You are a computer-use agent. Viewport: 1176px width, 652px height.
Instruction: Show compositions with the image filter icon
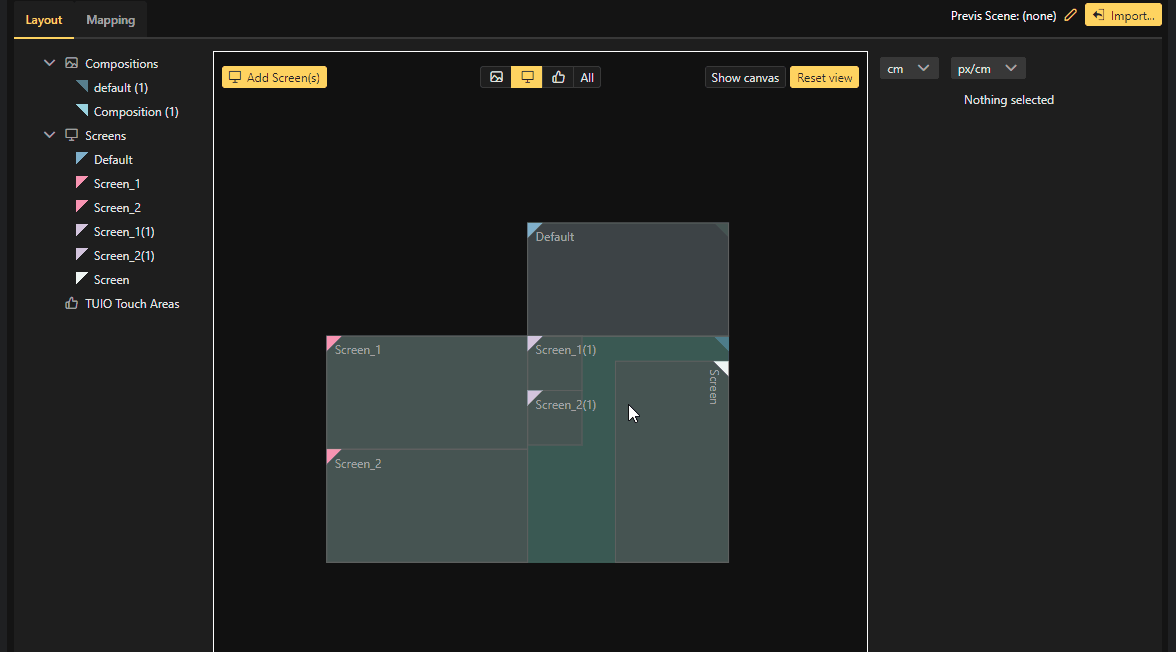tap(496, 77)
